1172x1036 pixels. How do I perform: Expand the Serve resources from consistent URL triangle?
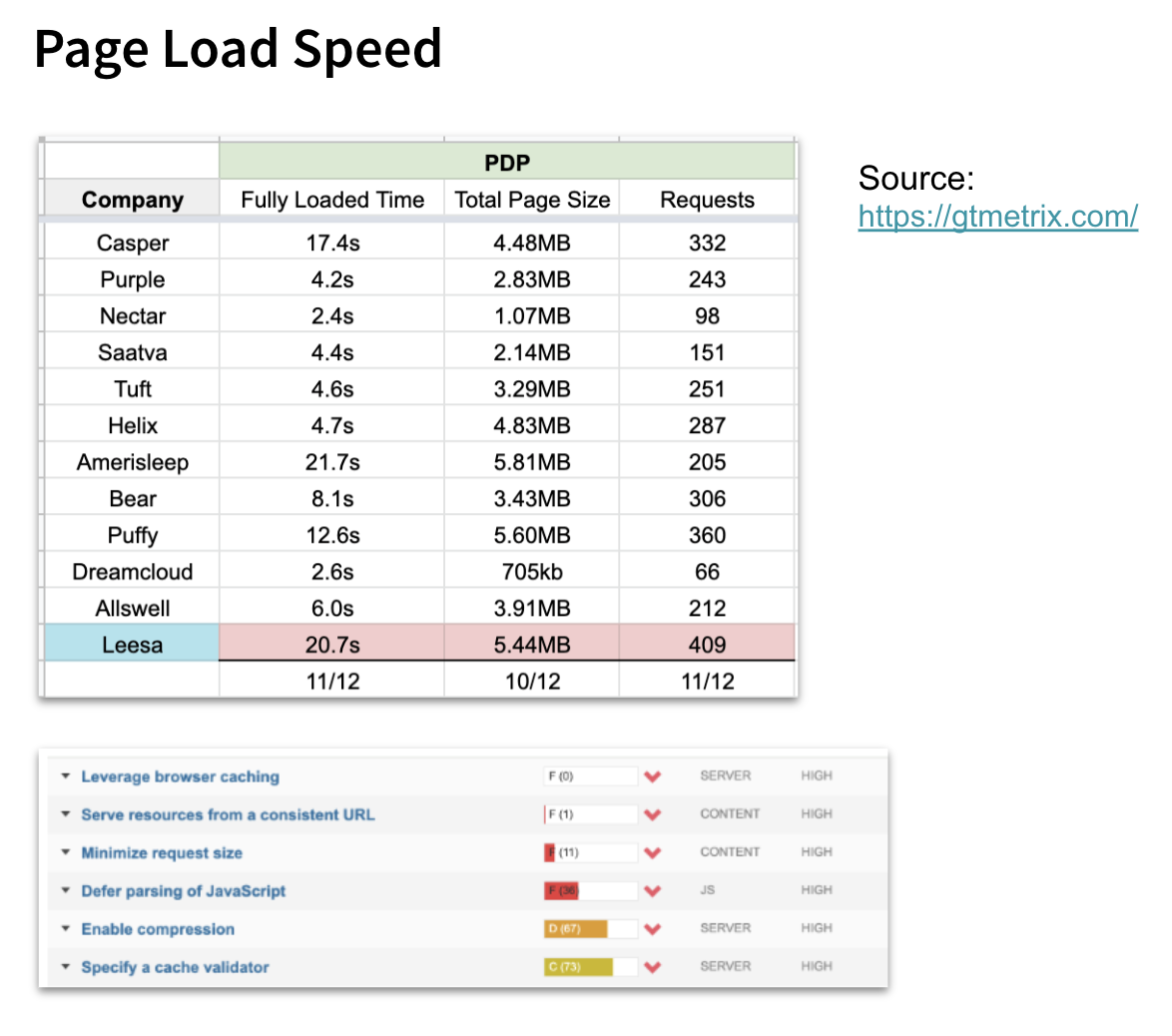pos(66,814)
